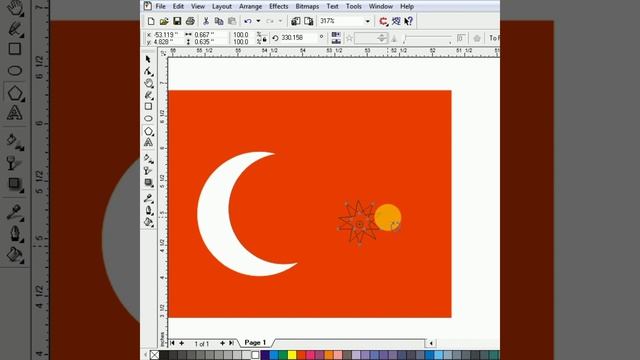Select the Eyedropper tool in the main toolbox
The width and height of the screenshot is (640, 360).
148,199
